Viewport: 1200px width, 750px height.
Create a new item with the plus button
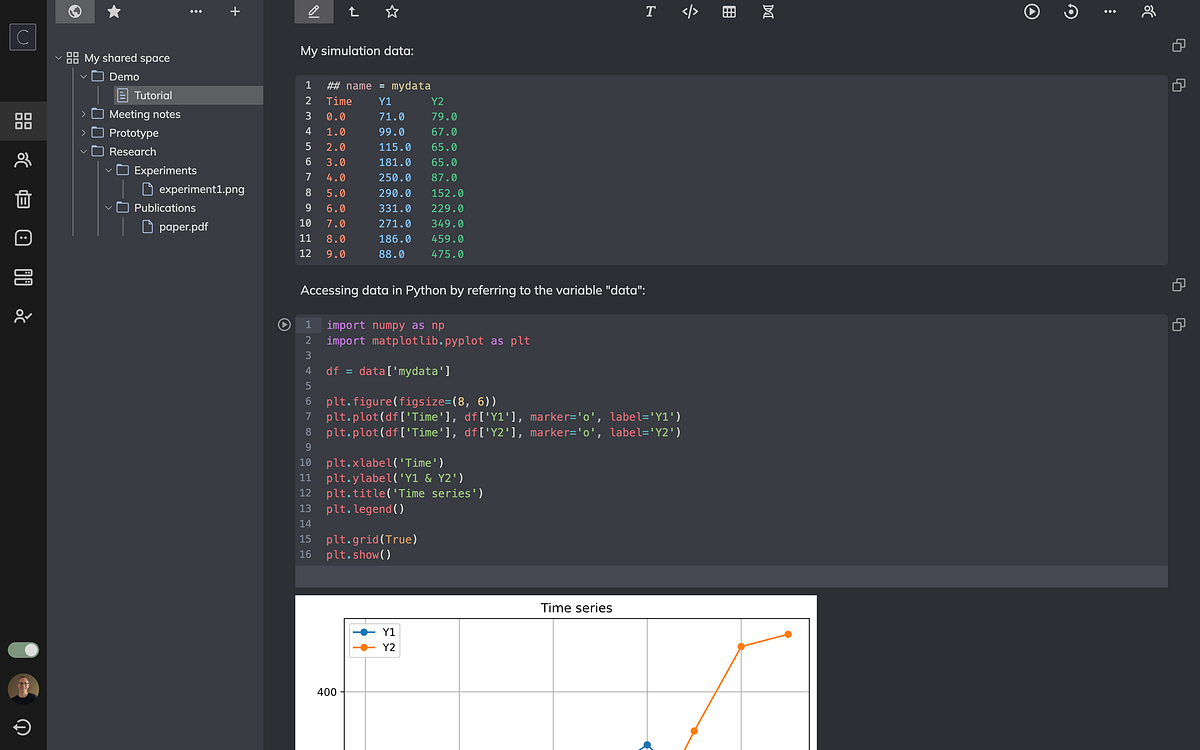tap(235, 12)
